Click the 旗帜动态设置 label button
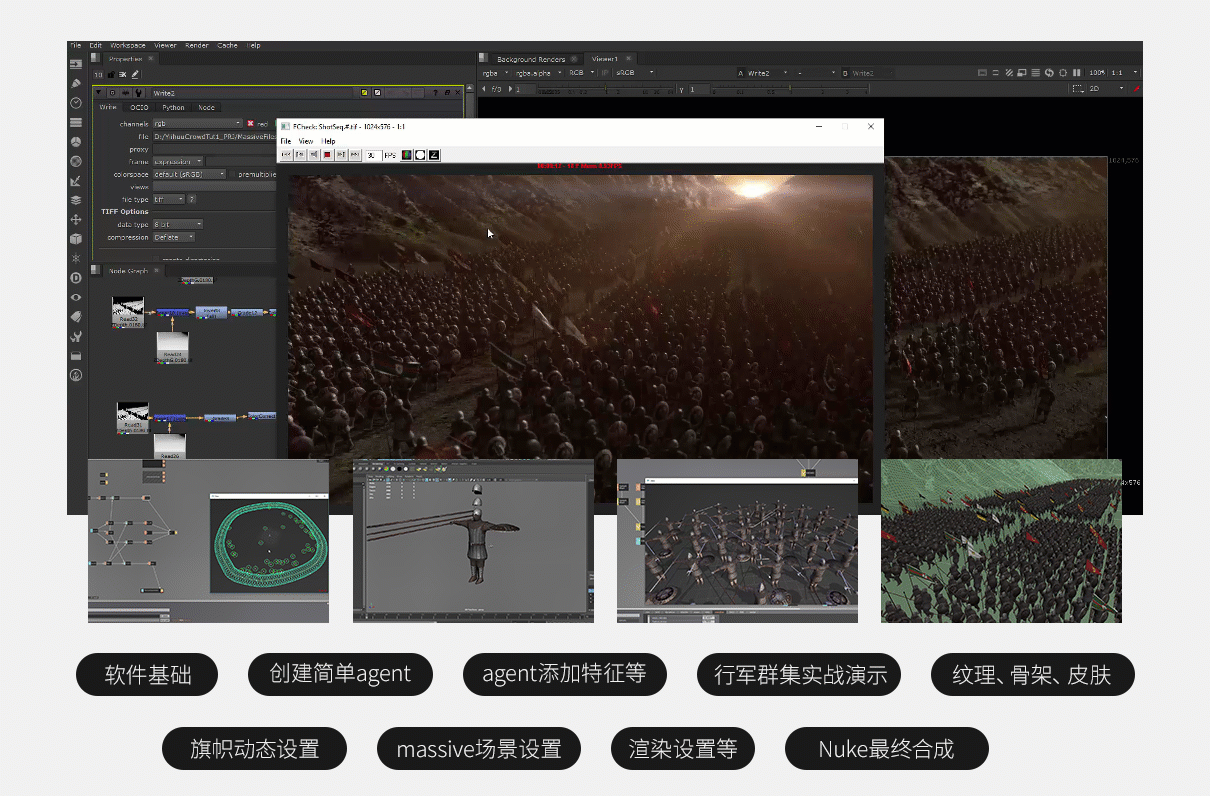 pyautogui.click(x=255, y=749)
